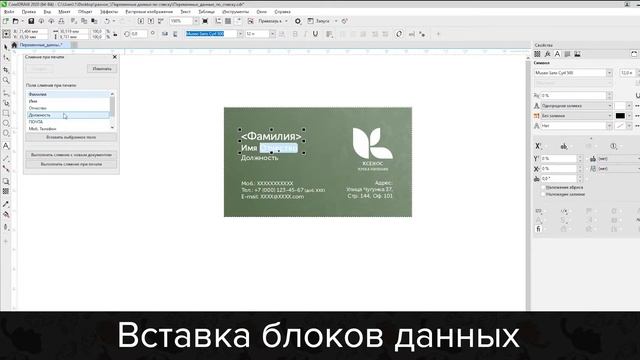Screen dimensions: 640x360
Task: Click the black background fill color swatch
Action: click(620, 116)
